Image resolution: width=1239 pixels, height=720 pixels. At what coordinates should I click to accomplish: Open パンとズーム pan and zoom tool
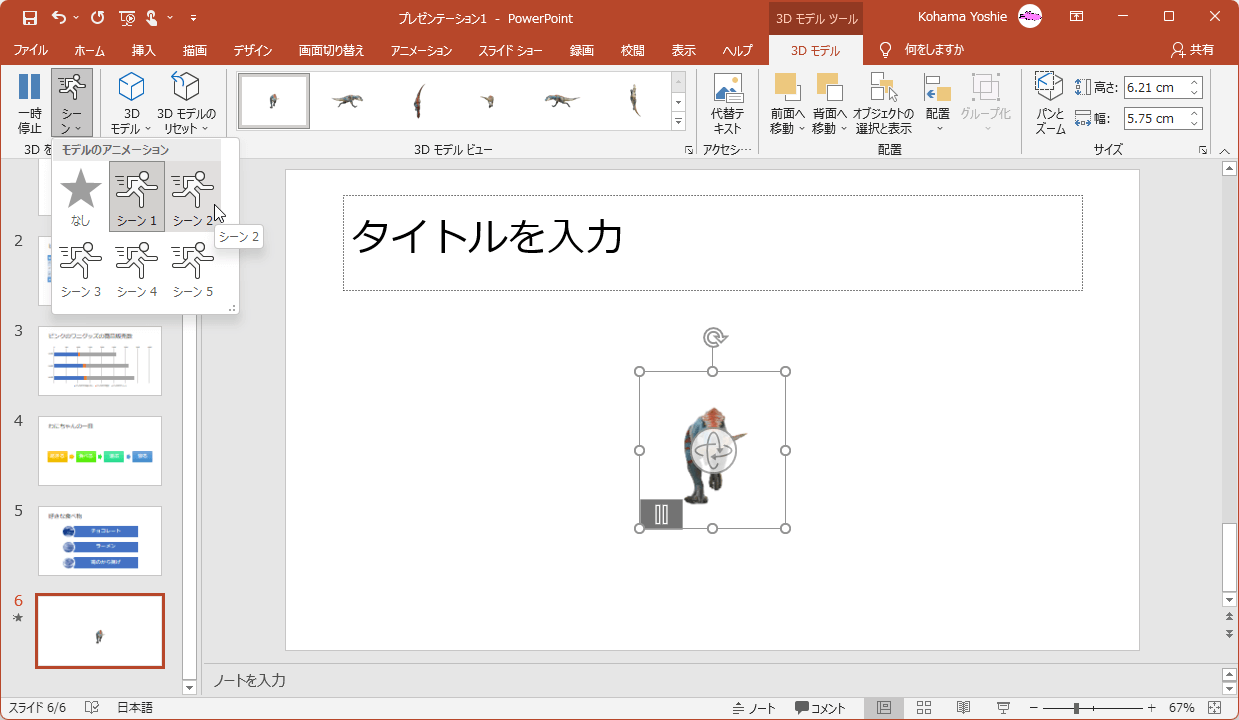[1049, 102]
